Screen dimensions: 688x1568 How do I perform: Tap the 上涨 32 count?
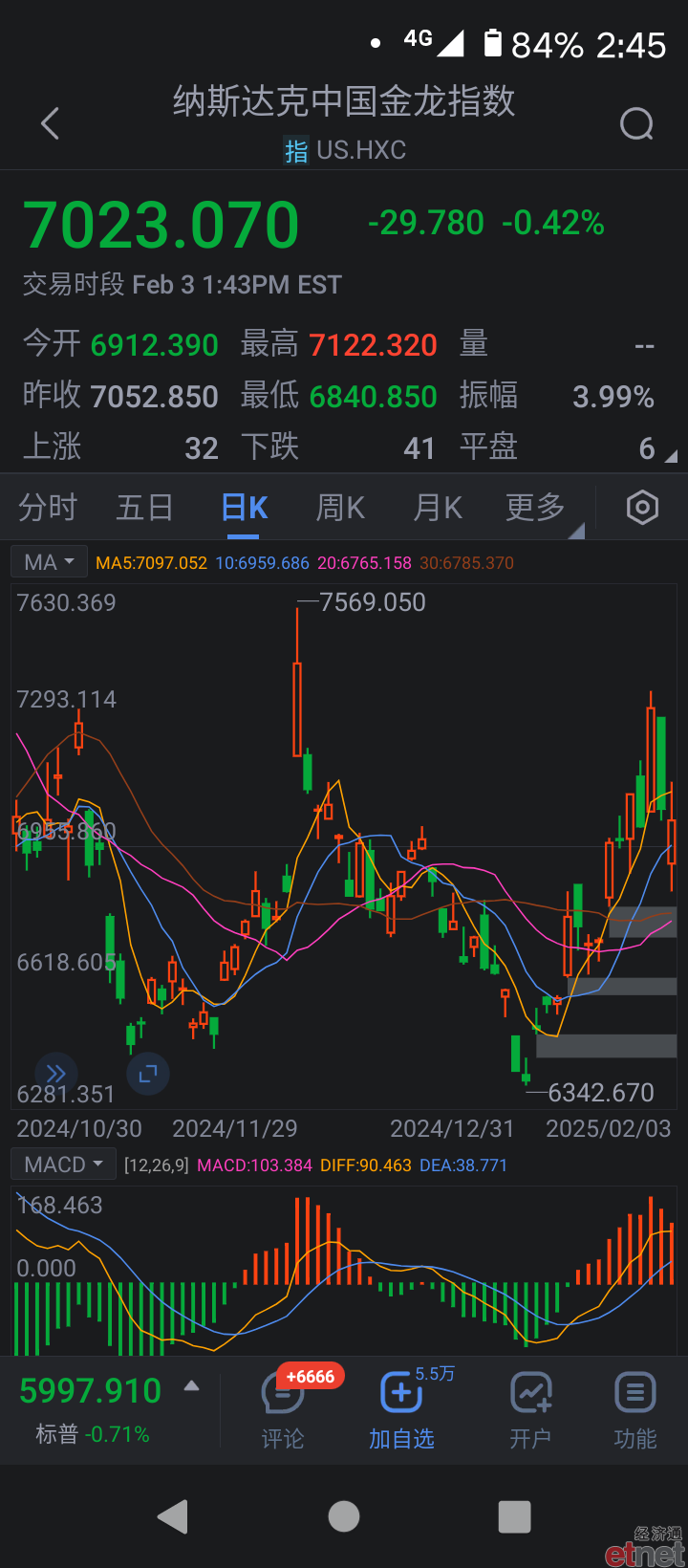[202, 448]
